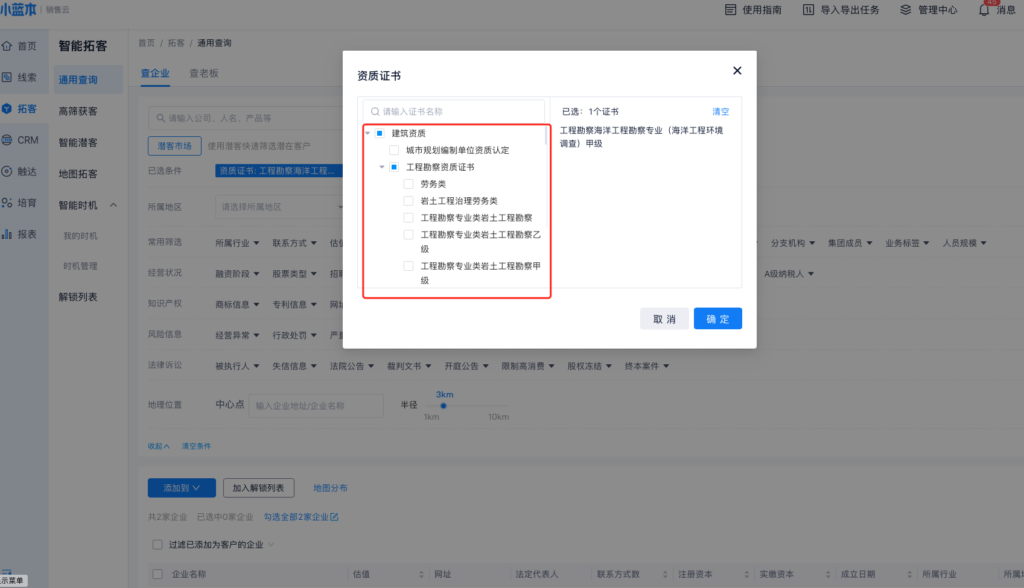Click the 消息 notification bell icon
Screen dimensions: 1024x588
pos(984,10)
